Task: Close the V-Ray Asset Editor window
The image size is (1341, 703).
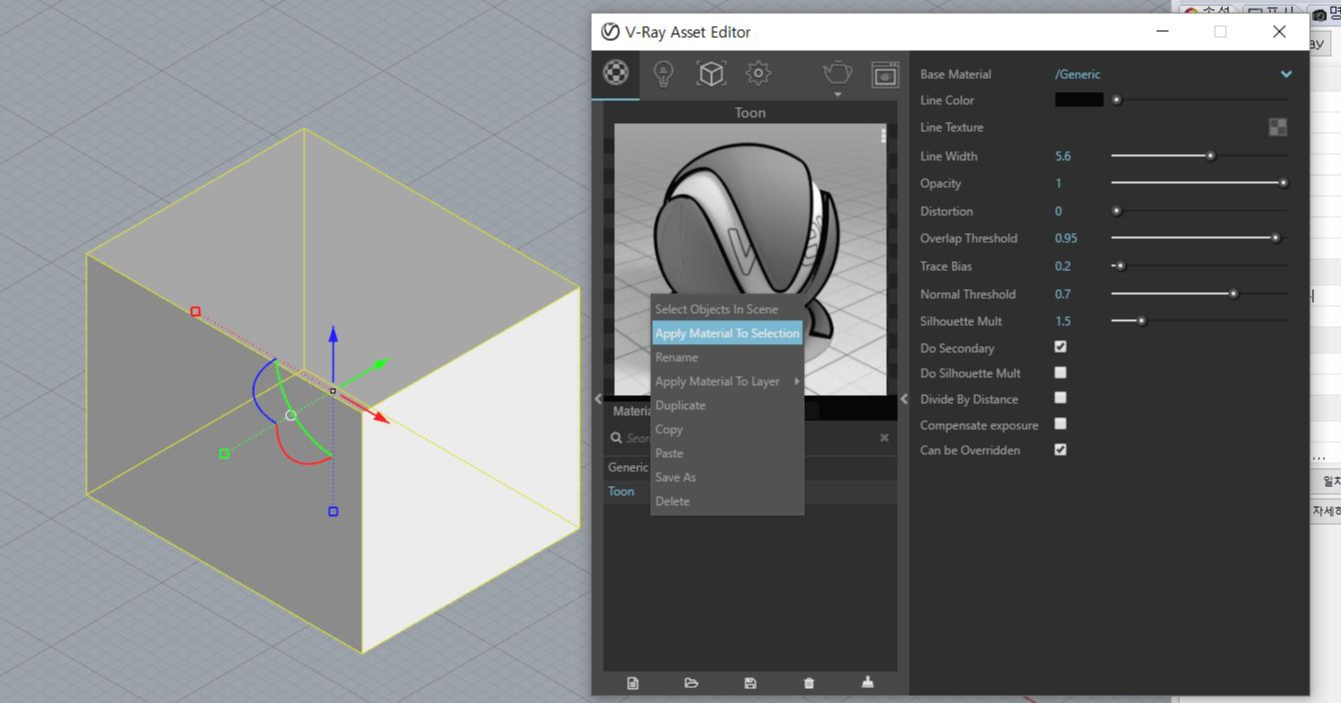Action: click(x=1279, y=32)
